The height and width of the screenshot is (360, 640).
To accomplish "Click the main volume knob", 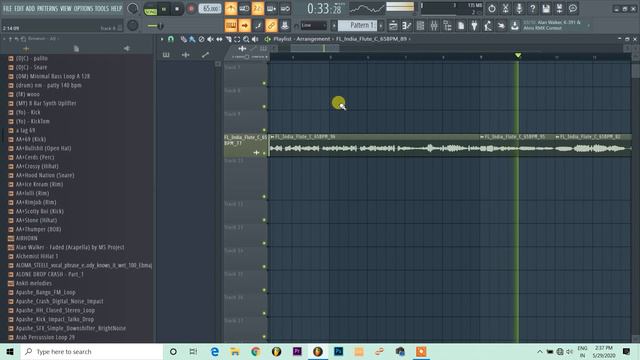I will [x=133, y=8].
